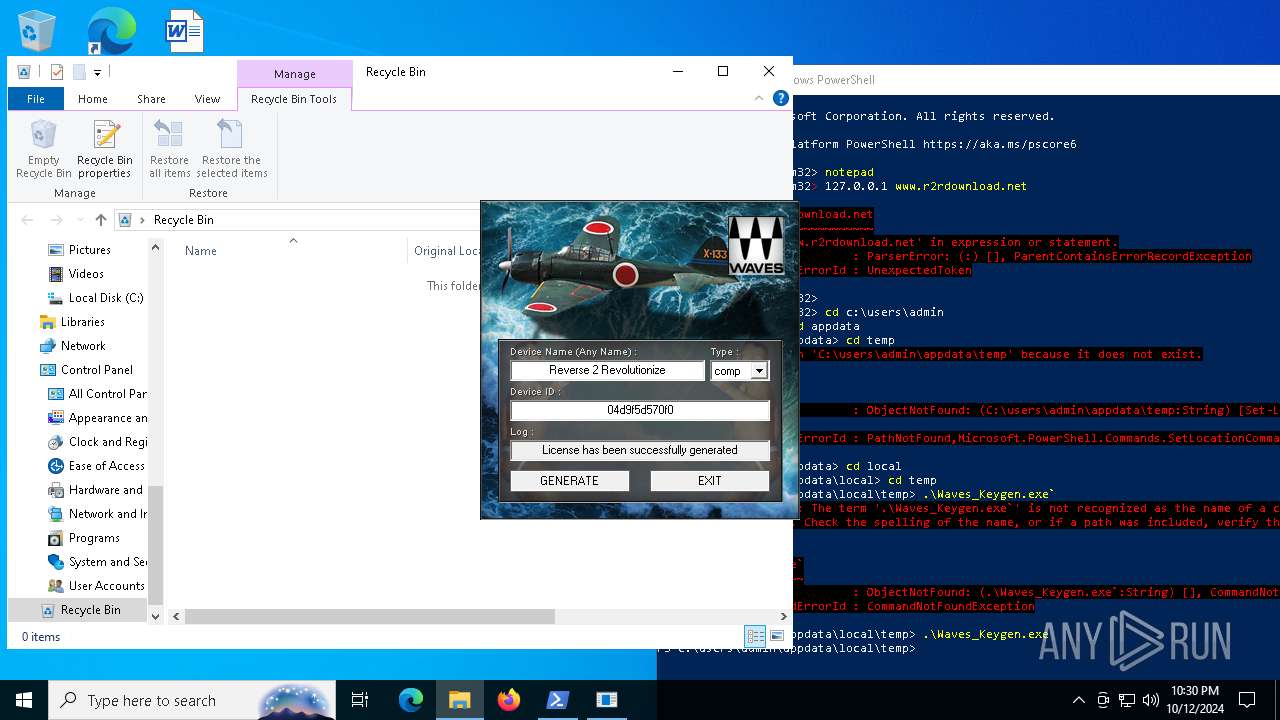1280x720 pixels.
Task: Click GENERATE button in keygen
Action: (569, 481)
